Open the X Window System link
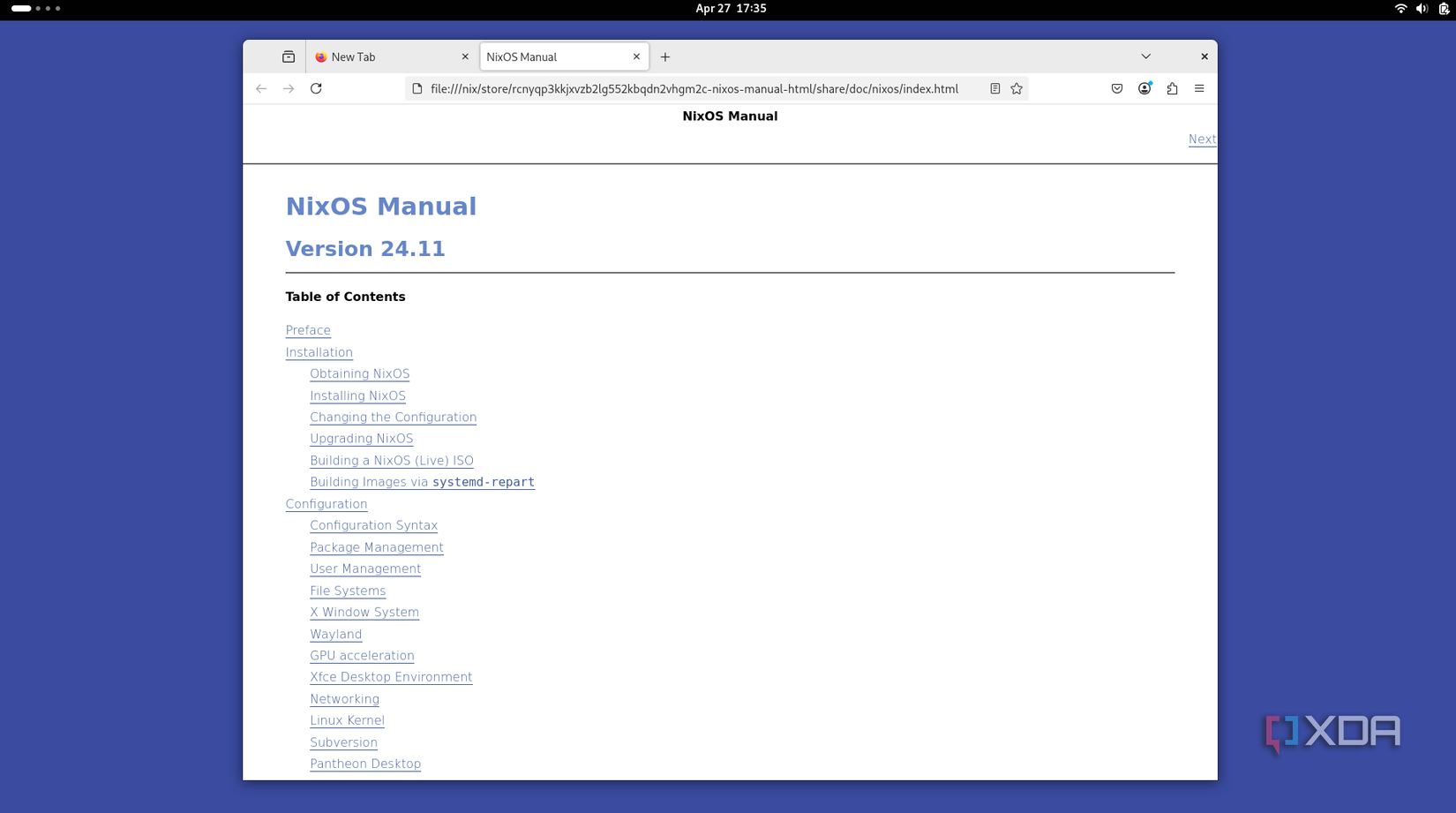Screen dimensions: 1456x813 coord(364,612)
